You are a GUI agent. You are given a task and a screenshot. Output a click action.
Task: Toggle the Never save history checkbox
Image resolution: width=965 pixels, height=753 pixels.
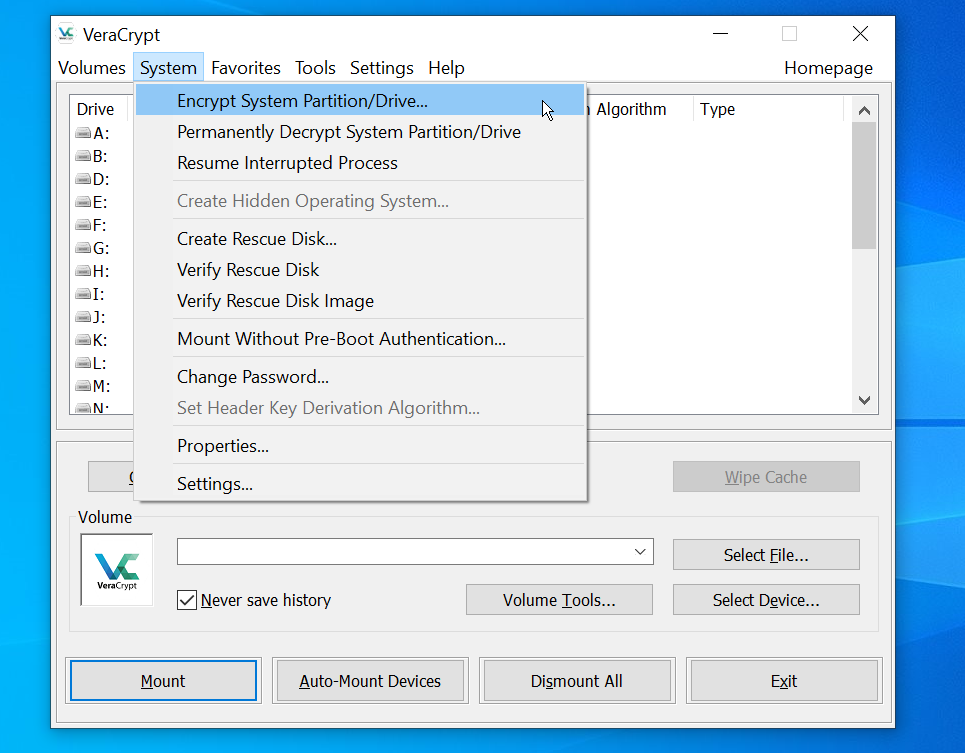click(186, 600)
